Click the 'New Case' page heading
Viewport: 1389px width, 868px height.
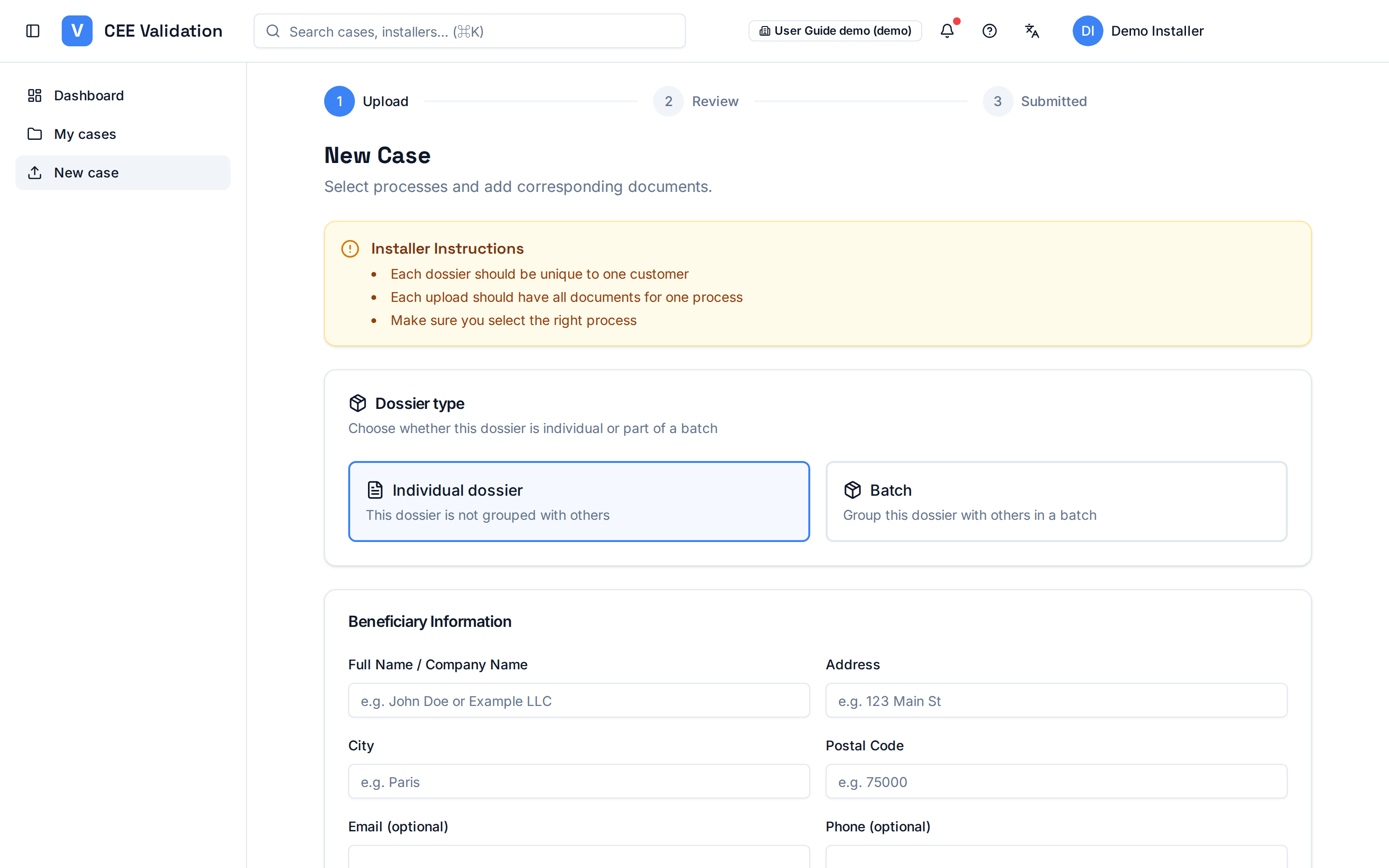coord(377,156)
